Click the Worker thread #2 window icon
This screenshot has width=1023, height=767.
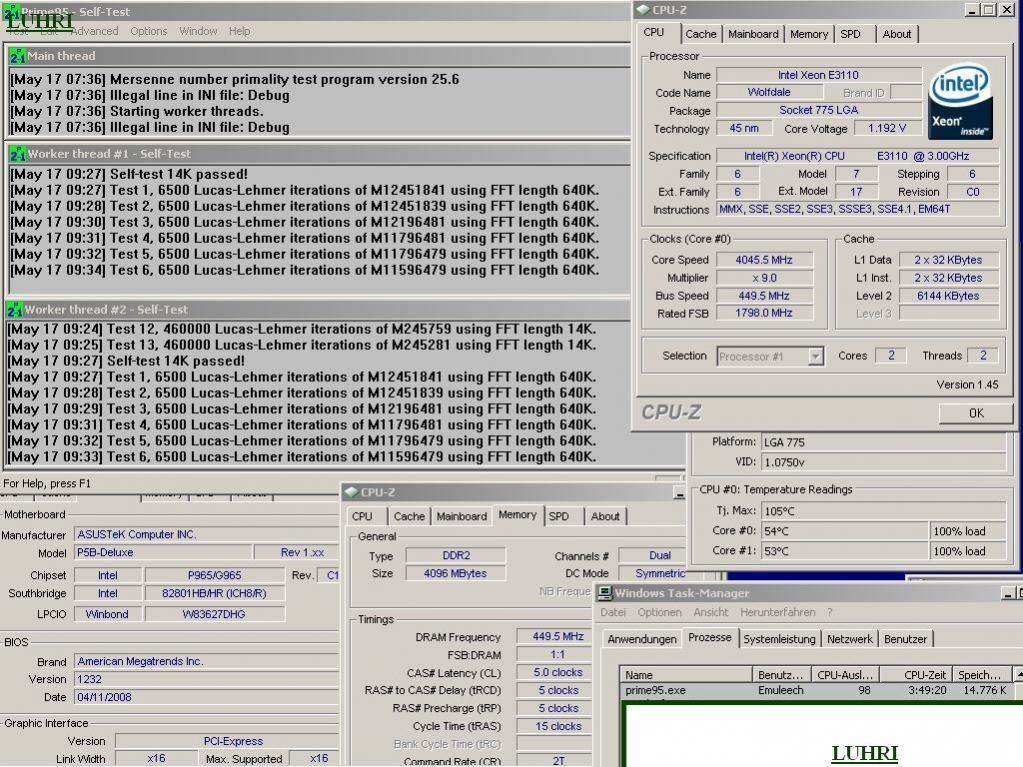point(14,310)
